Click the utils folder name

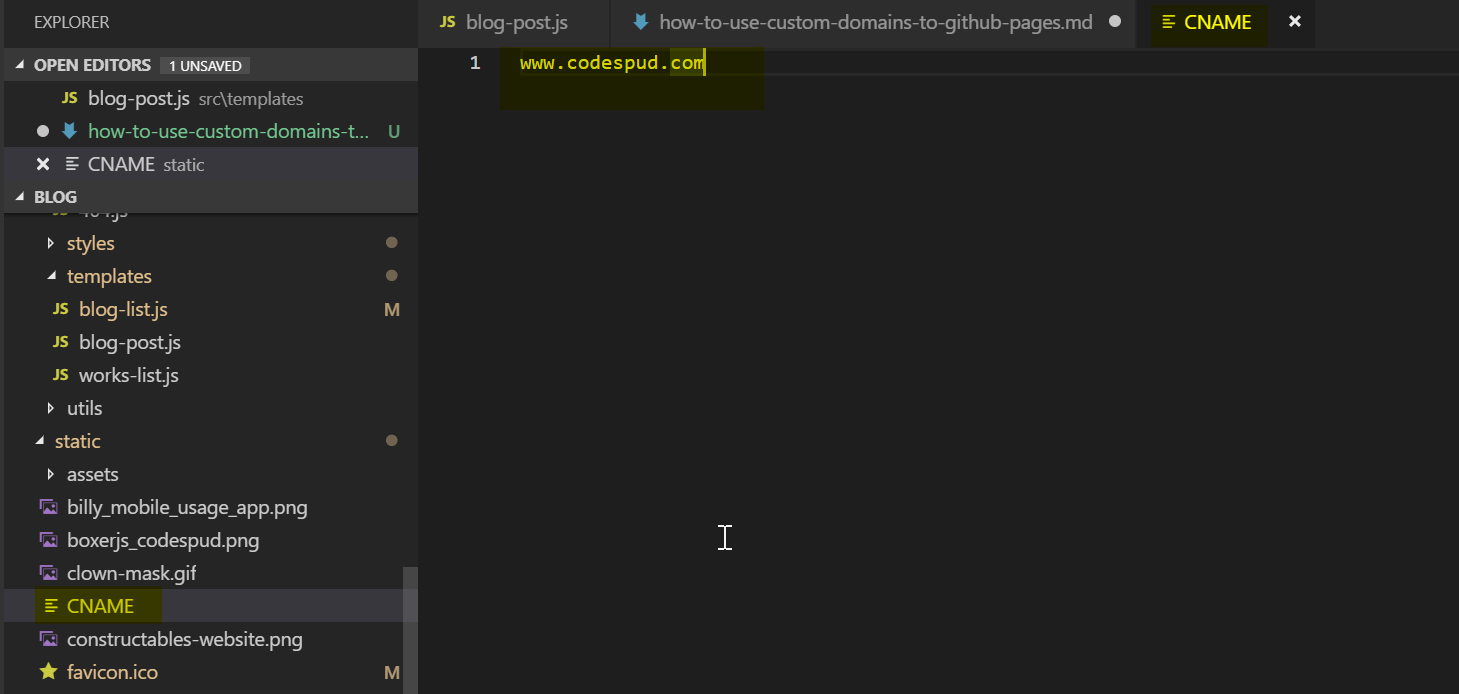point(85,408)
